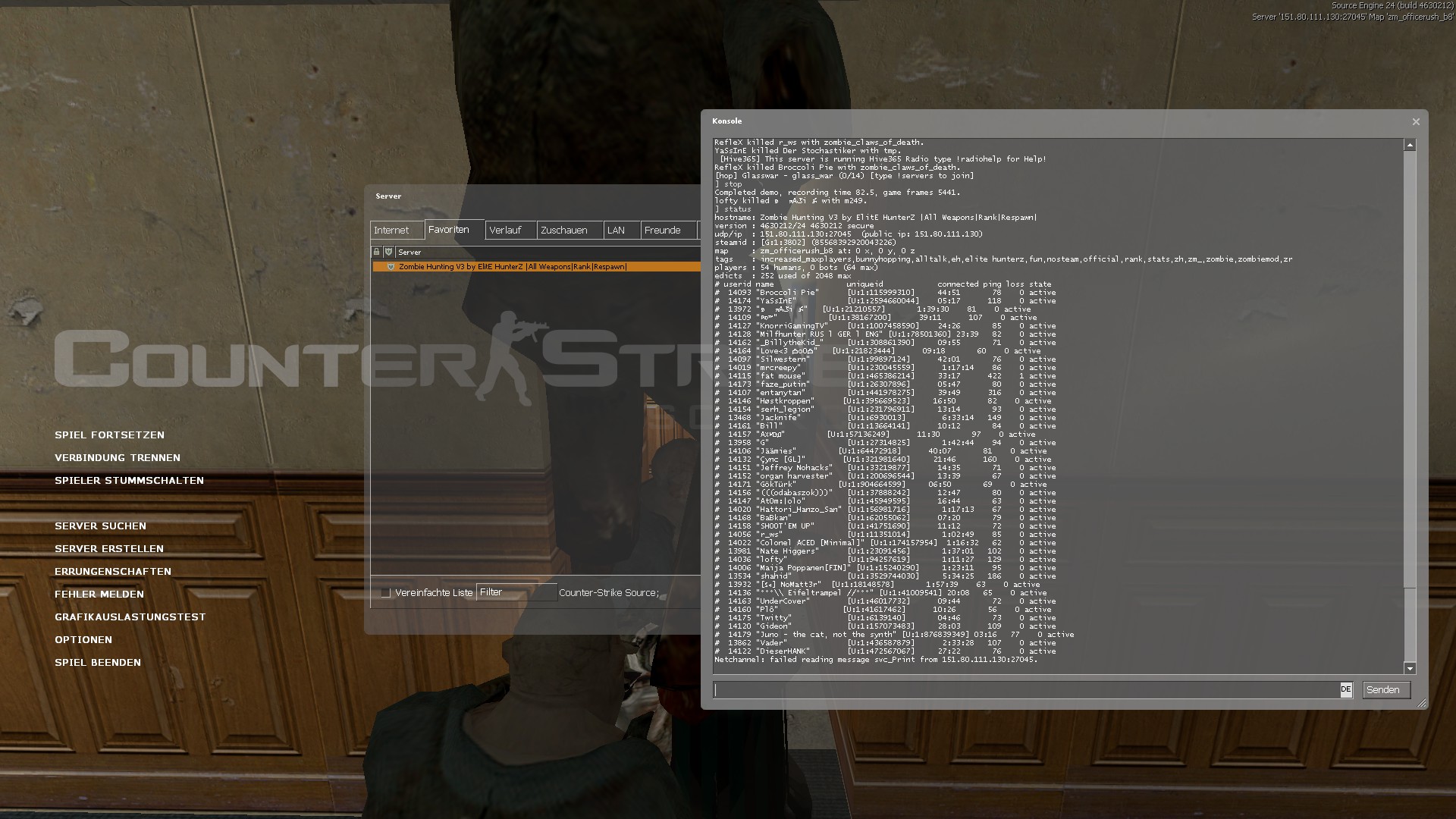Click console line for "Hattori_Hanzo_San"
The height and width of the screenshot is (819, 1456).
pyautogui.click(x=885, y=510)
